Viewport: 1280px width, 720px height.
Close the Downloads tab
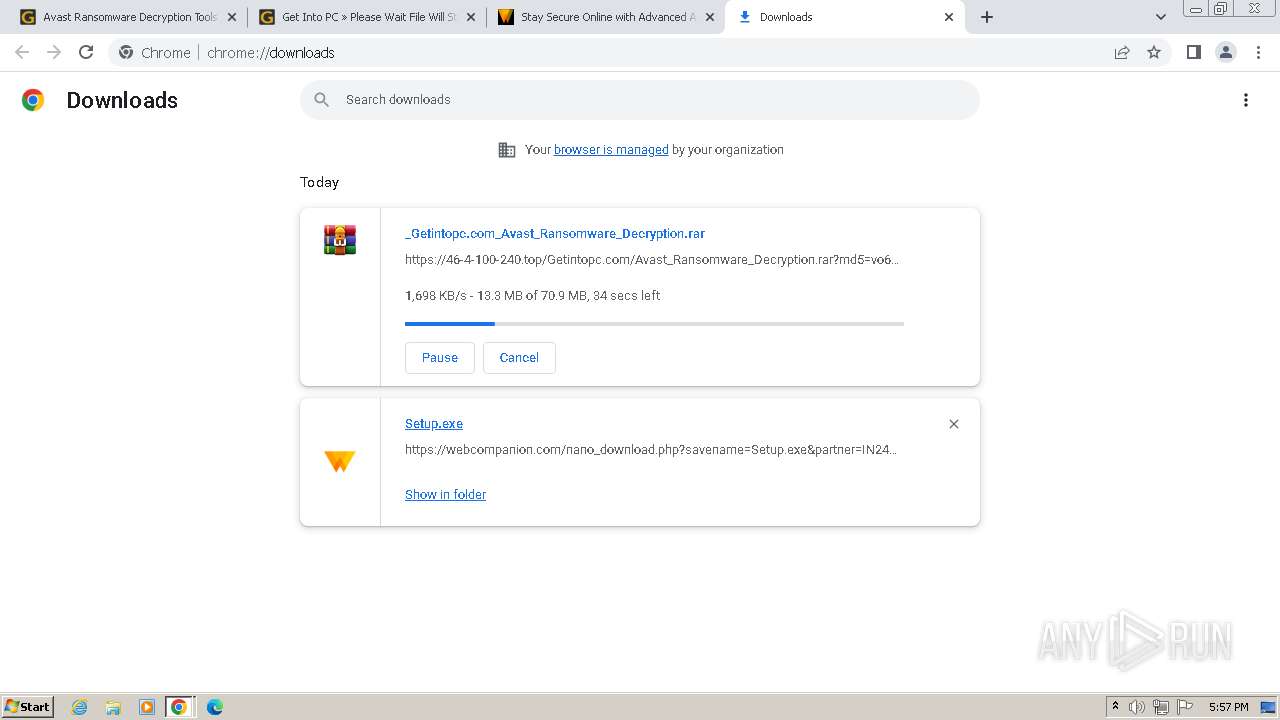[x=949, y=17]
